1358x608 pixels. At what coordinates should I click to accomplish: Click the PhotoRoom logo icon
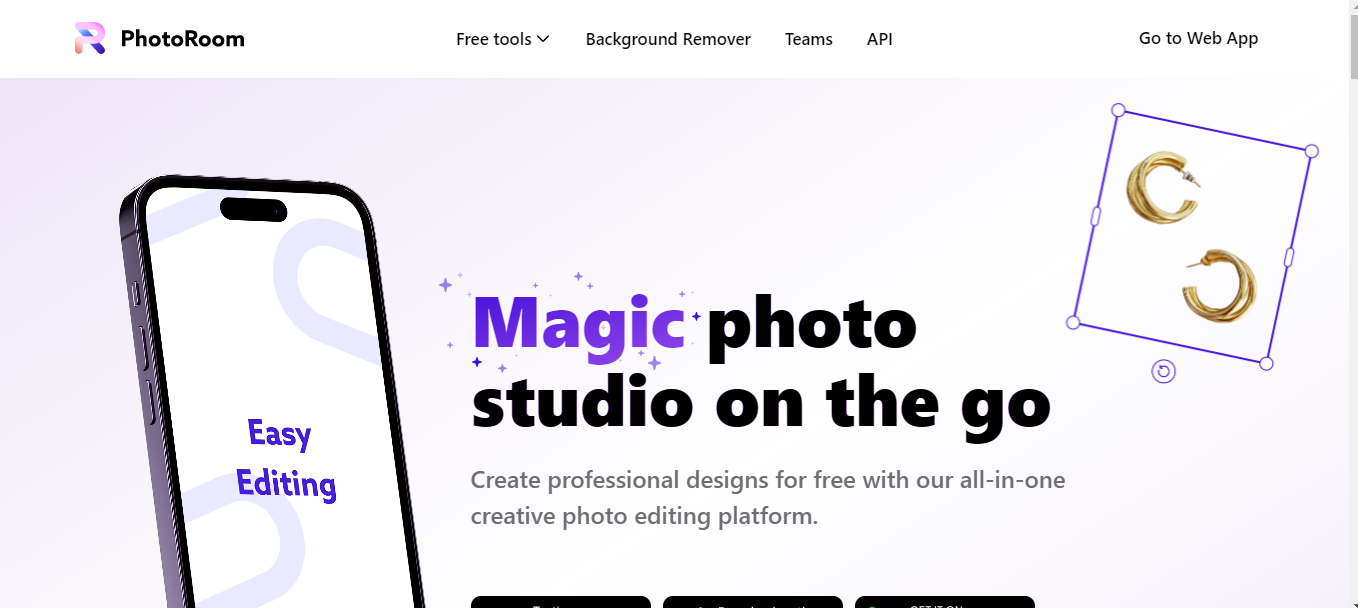pos(90,39)
